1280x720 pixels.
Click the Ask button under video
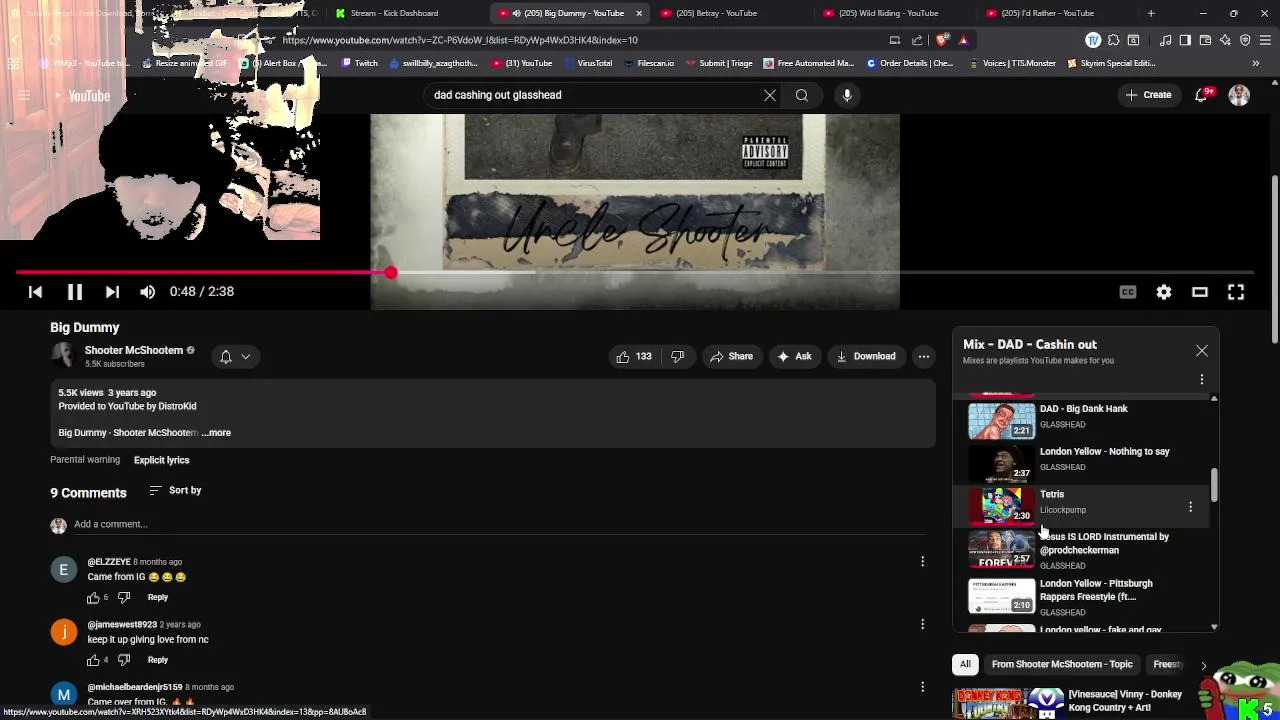pyautogui.click(x=797, y=356)
